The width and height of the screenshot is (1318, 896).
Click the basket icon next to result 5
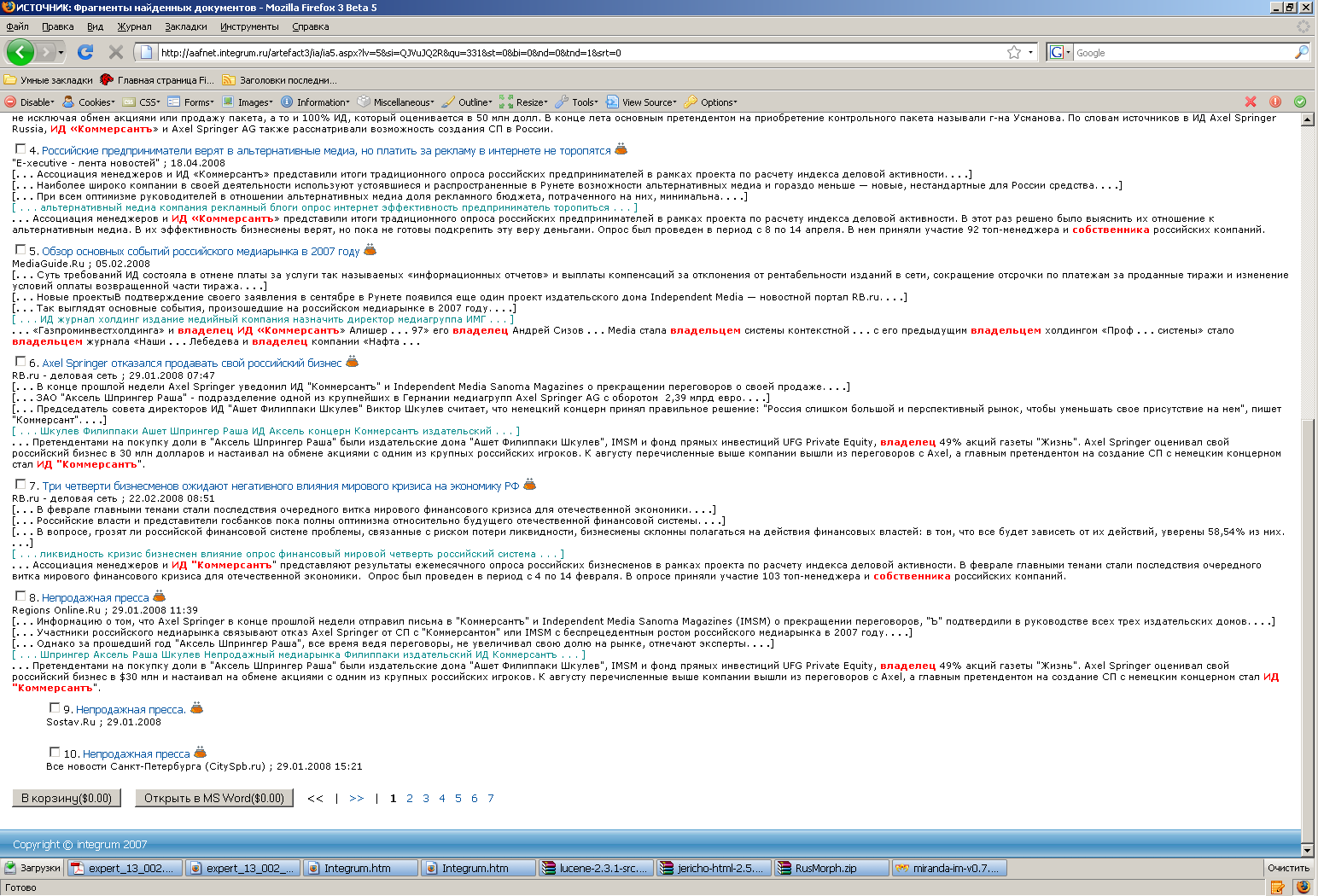(x=370, y=250)
